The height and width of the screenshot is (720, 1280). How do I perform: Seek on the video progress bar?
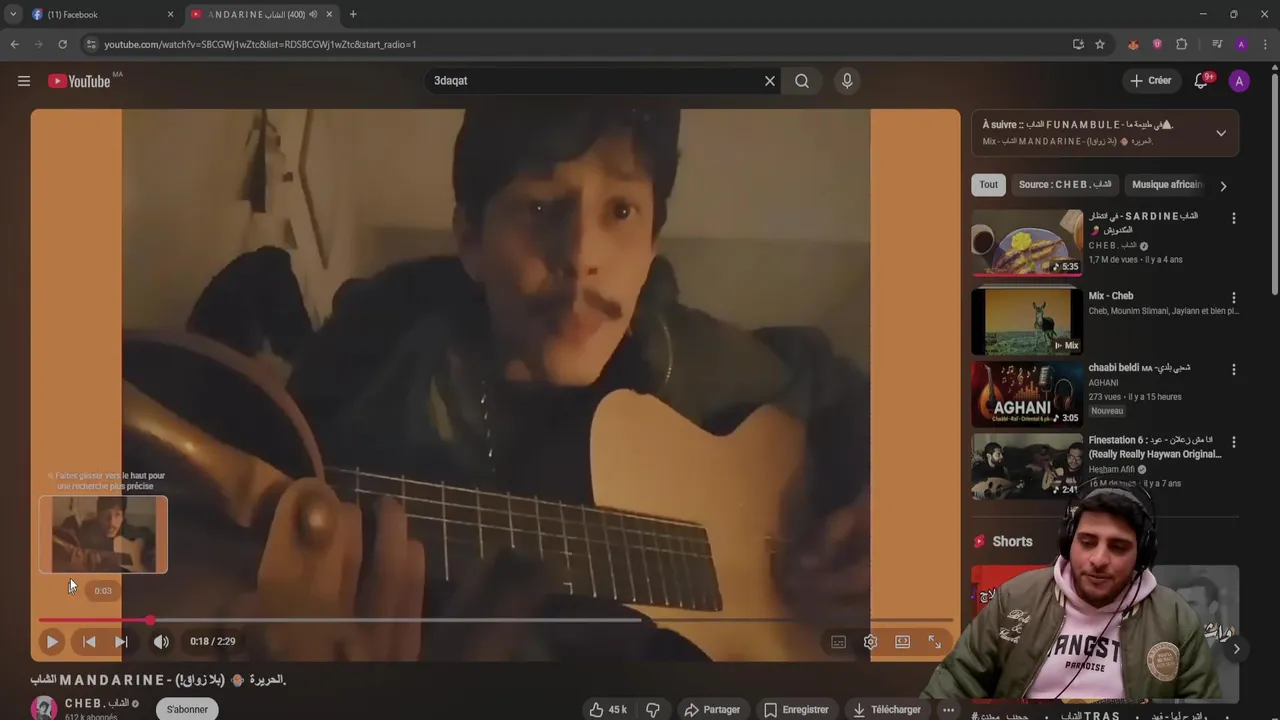pyautogui.click(x=495, y=620)
